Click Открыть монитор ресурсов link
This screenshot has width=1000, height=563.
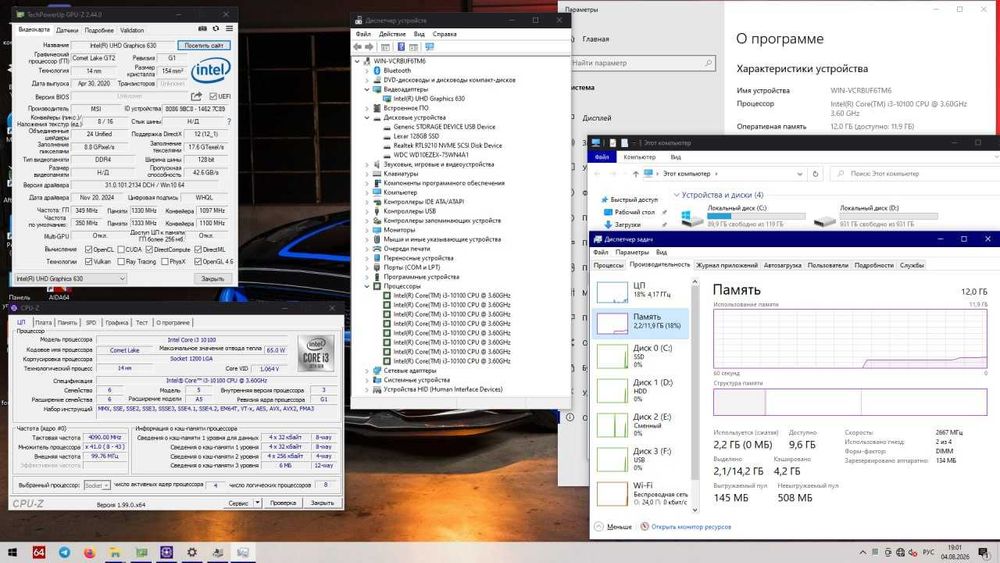pyautogui.click(x=691, y=527)
